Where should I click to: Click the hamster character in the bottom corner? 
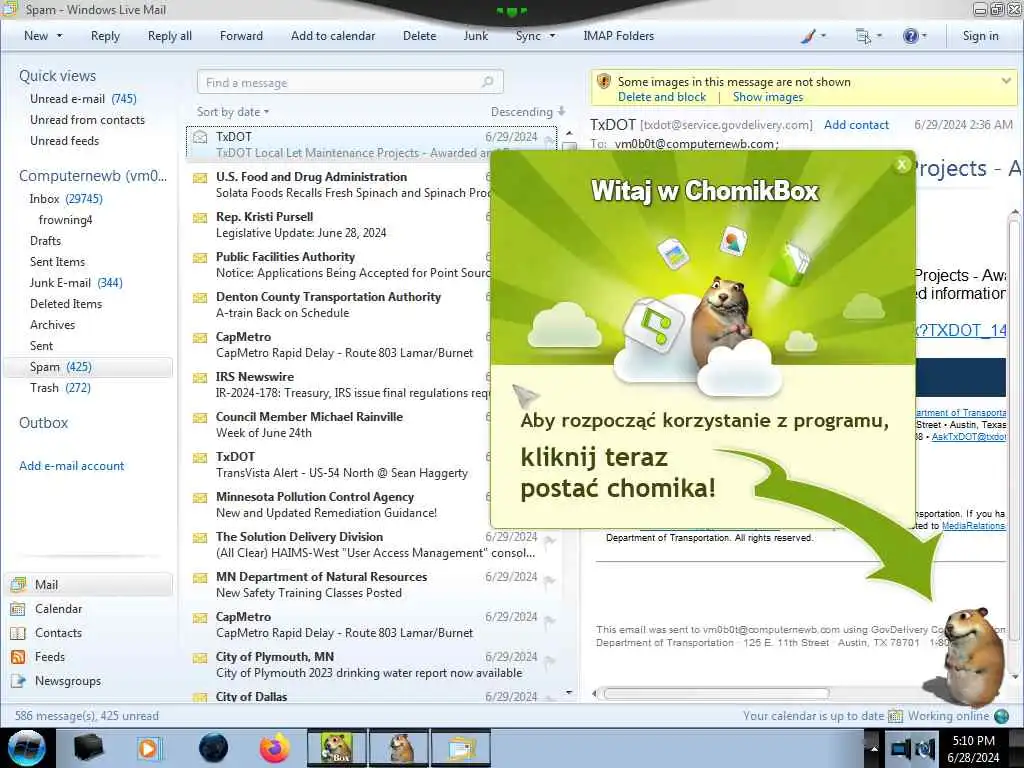pos(971,656)
